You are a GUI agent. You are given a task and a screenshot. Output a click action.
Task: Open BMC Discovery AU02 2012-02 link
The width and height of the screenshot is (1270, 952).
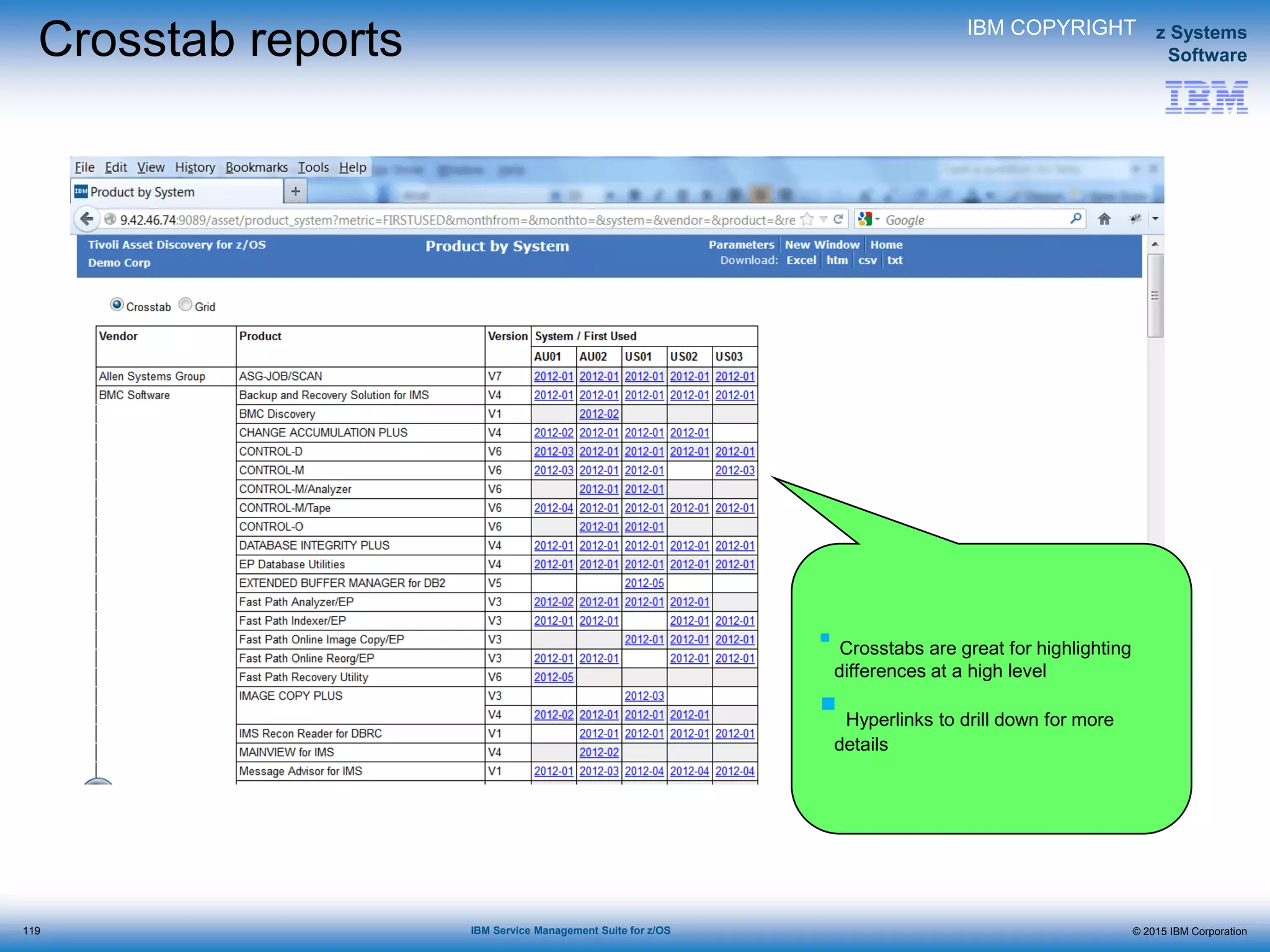(x=598, y=414)
